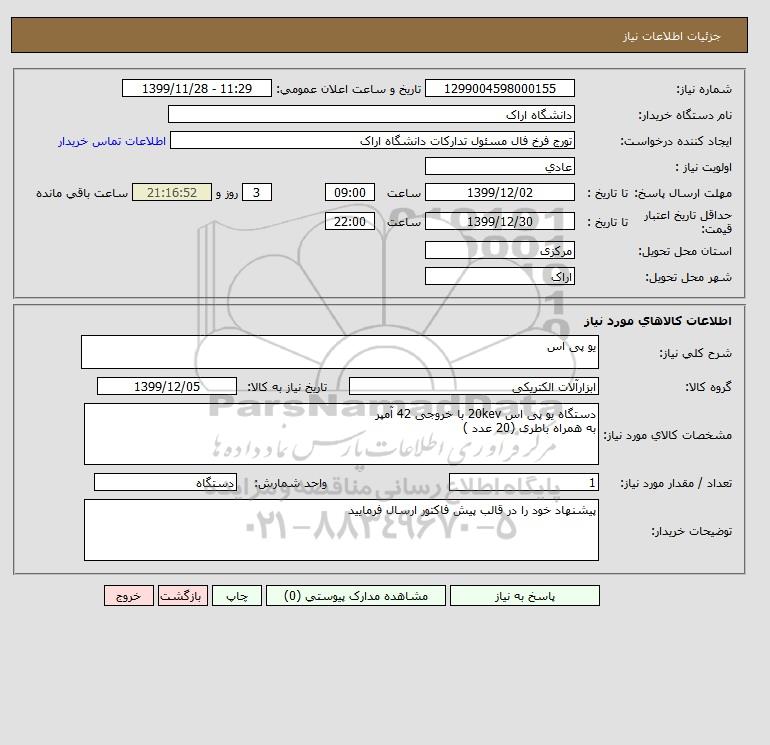Open مشاهده مدارک پیوستی (0) button
The height and width of the screenshot is (745, 770).
coord(356,595)
